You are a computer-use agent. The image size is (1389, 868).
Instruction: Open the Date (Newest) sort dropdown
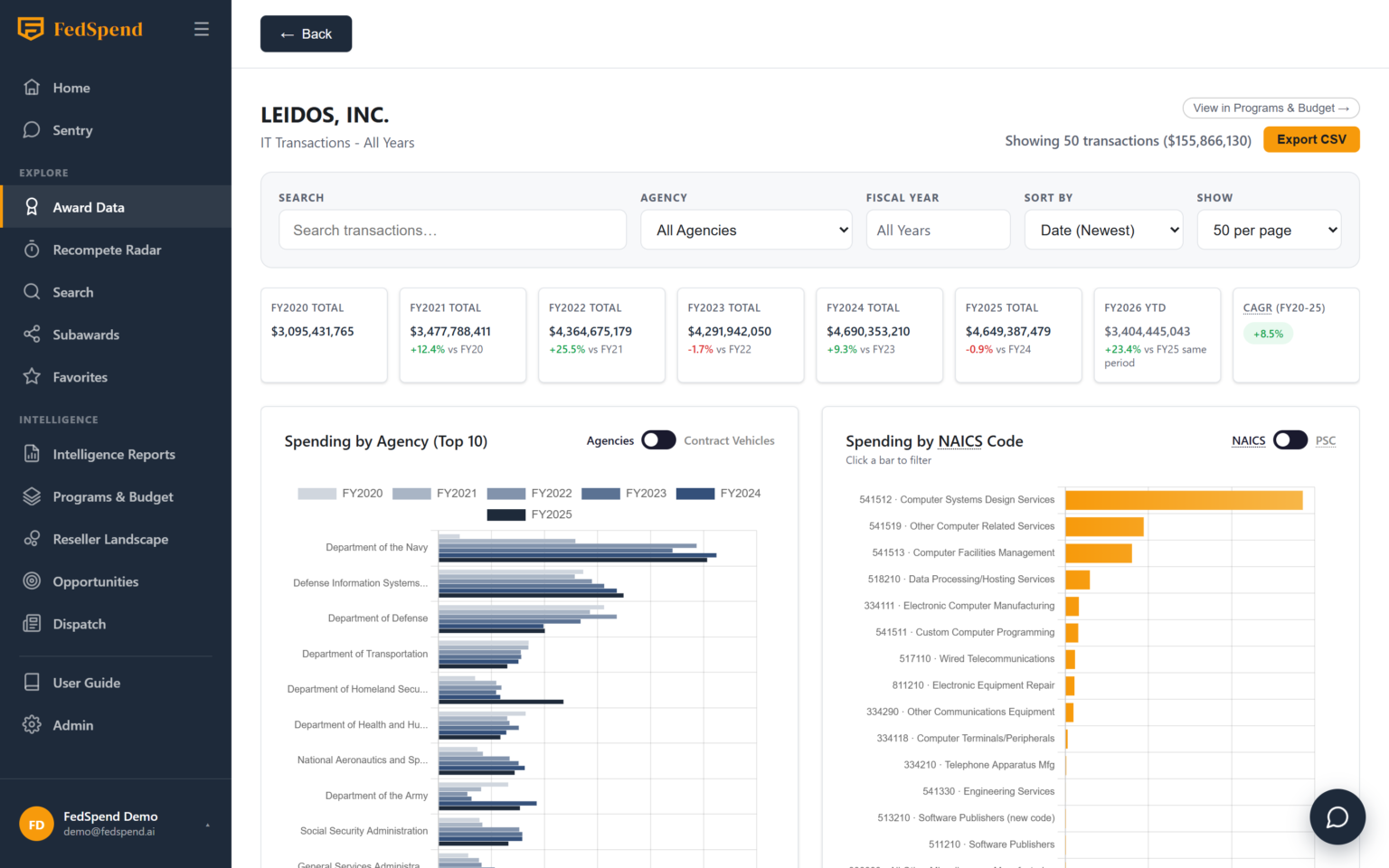(1103, 231)
